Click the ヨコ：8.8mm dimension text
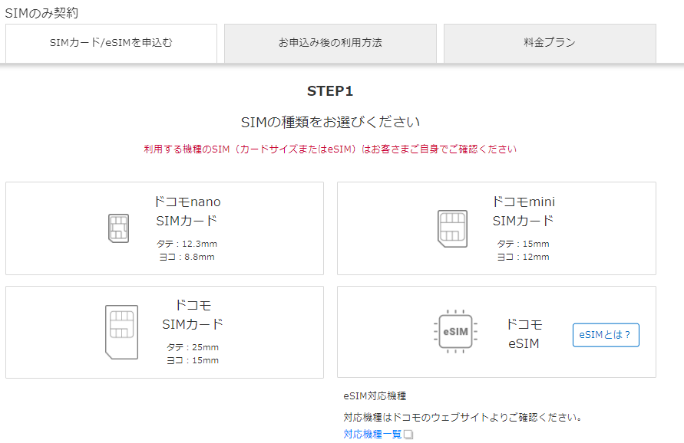The width and height of the screenshot is (684, 443). [x=187, y=257]
